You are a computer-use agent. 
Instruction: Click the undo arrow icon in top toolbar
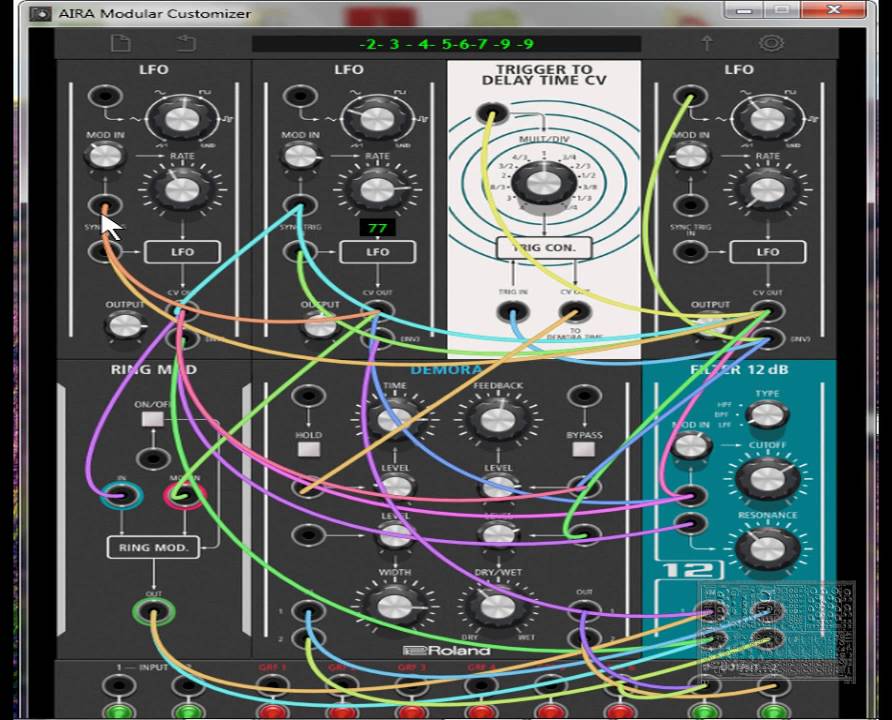tap(186, 43)
